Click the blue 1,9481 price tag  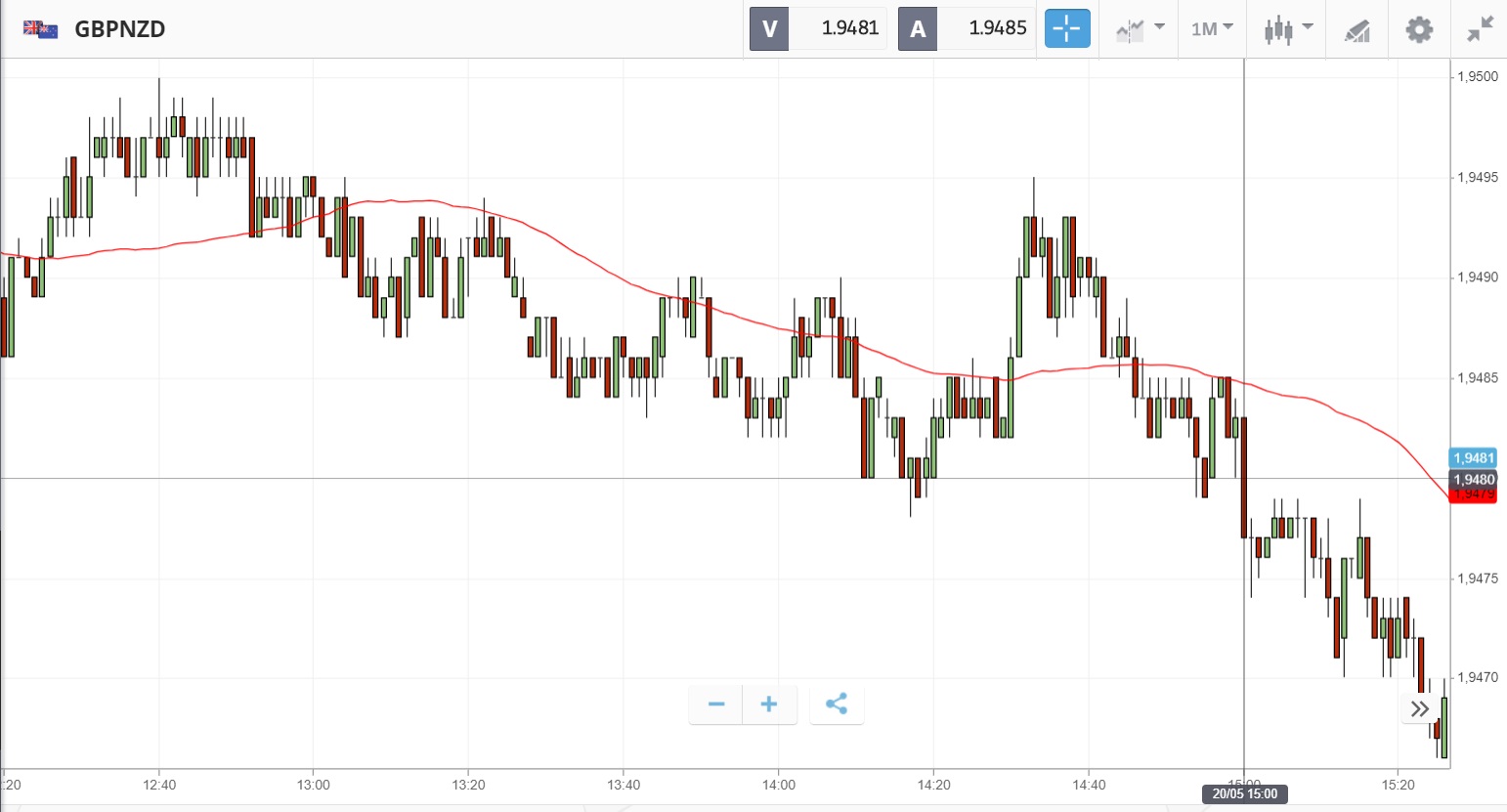[1473, 458]
